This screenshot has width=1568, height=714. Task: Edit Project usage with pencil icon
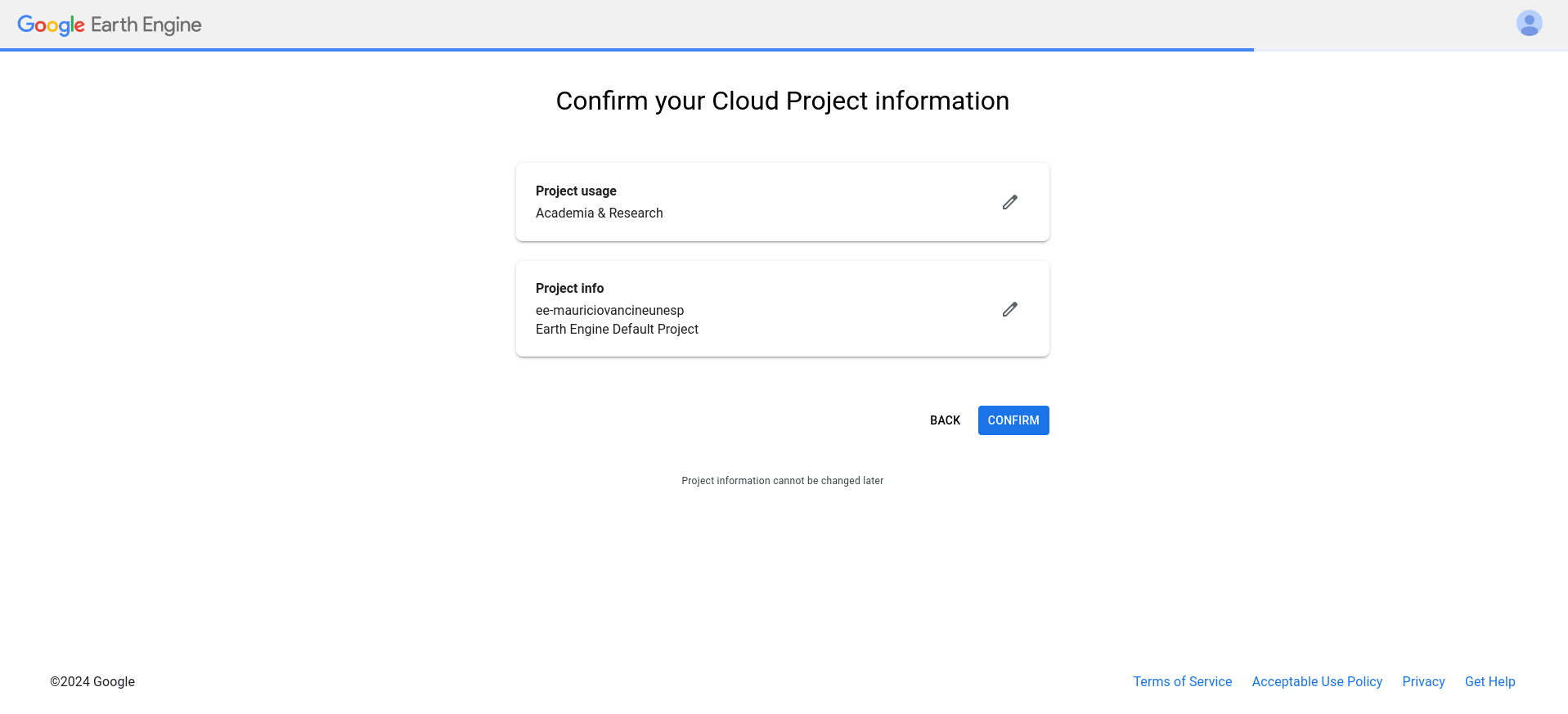point(1010,202)
